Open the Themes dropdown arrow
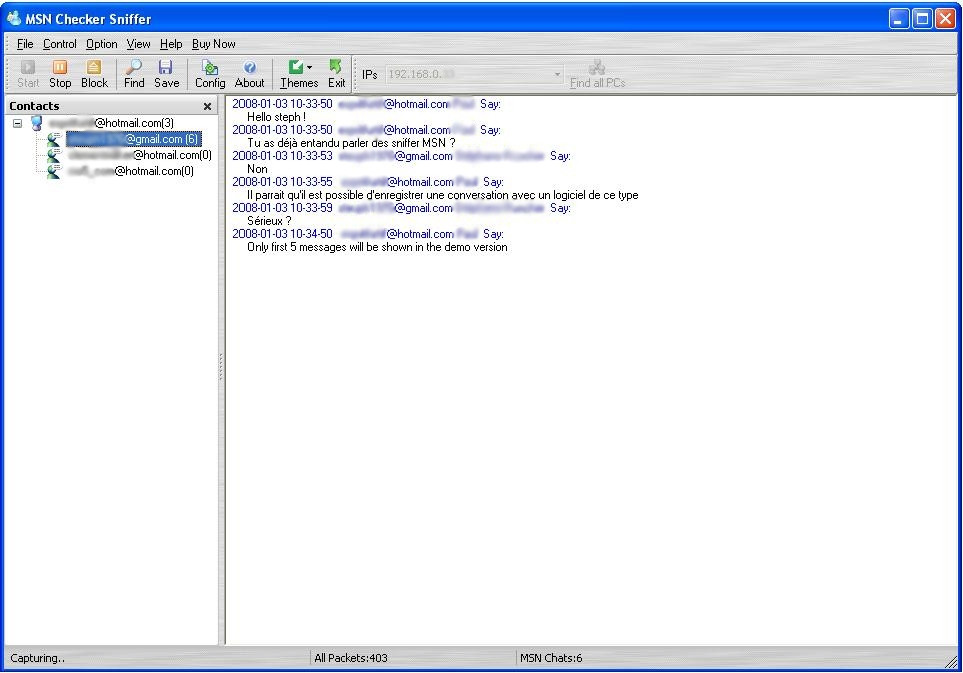Viewport: 963px width, 673px height. (x=310, y=68)
